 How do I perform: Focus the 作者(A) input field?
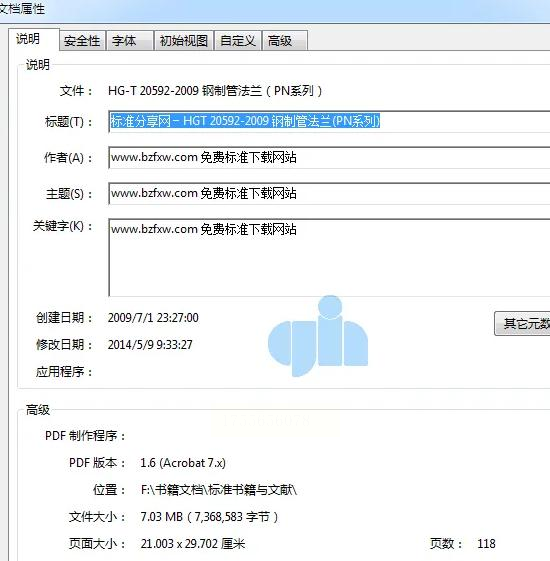coord(329,157)
